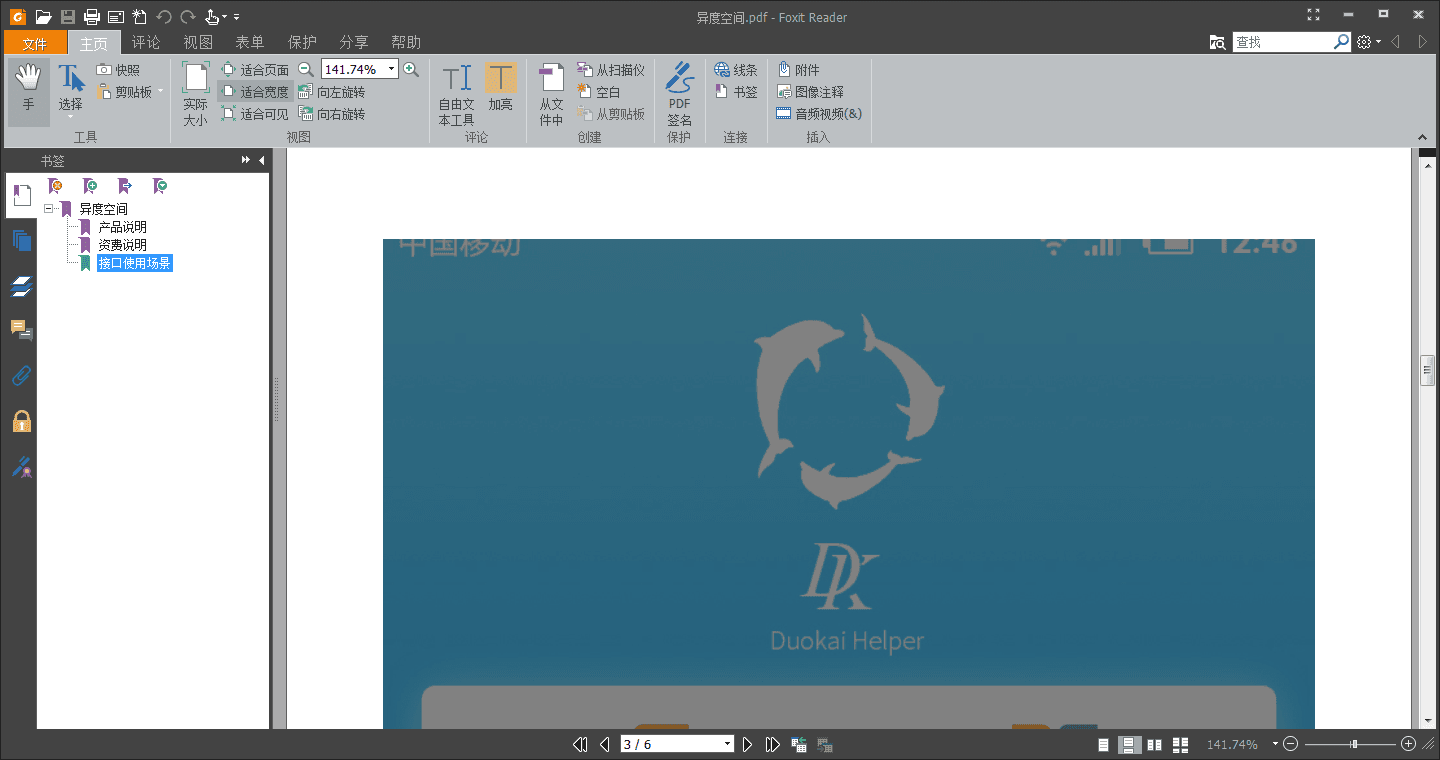
Task: Switch to the Help (帮助) tab
Action: coord(406,42)
